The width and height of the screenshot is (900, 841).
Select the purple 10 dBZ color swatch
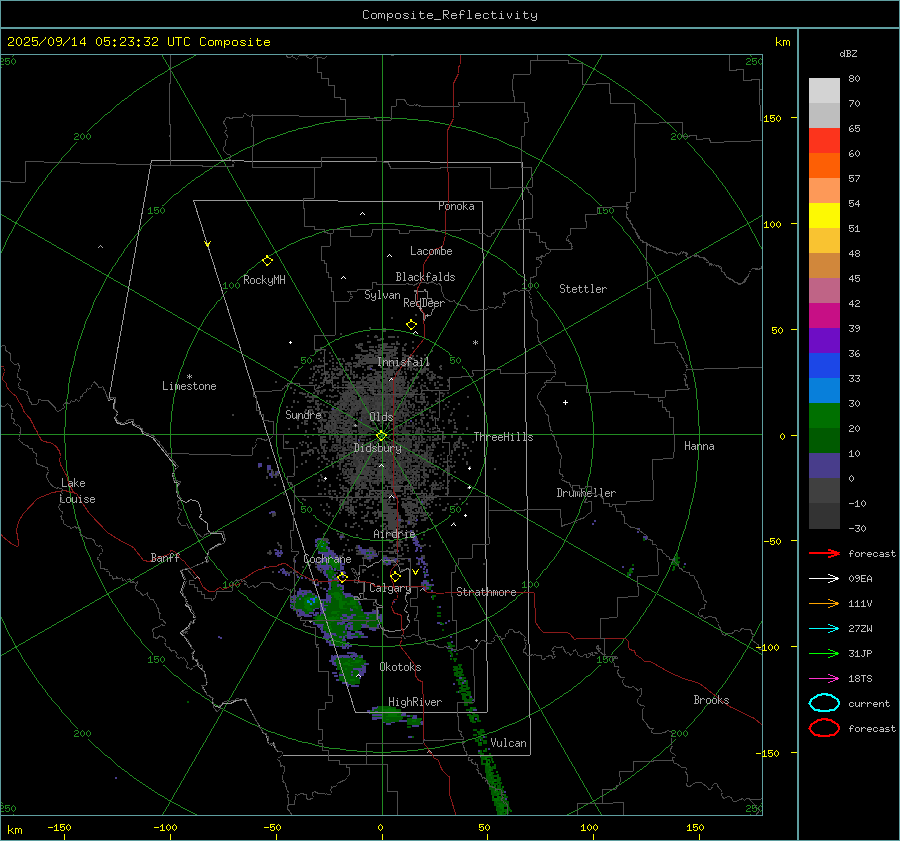[824, 466]
